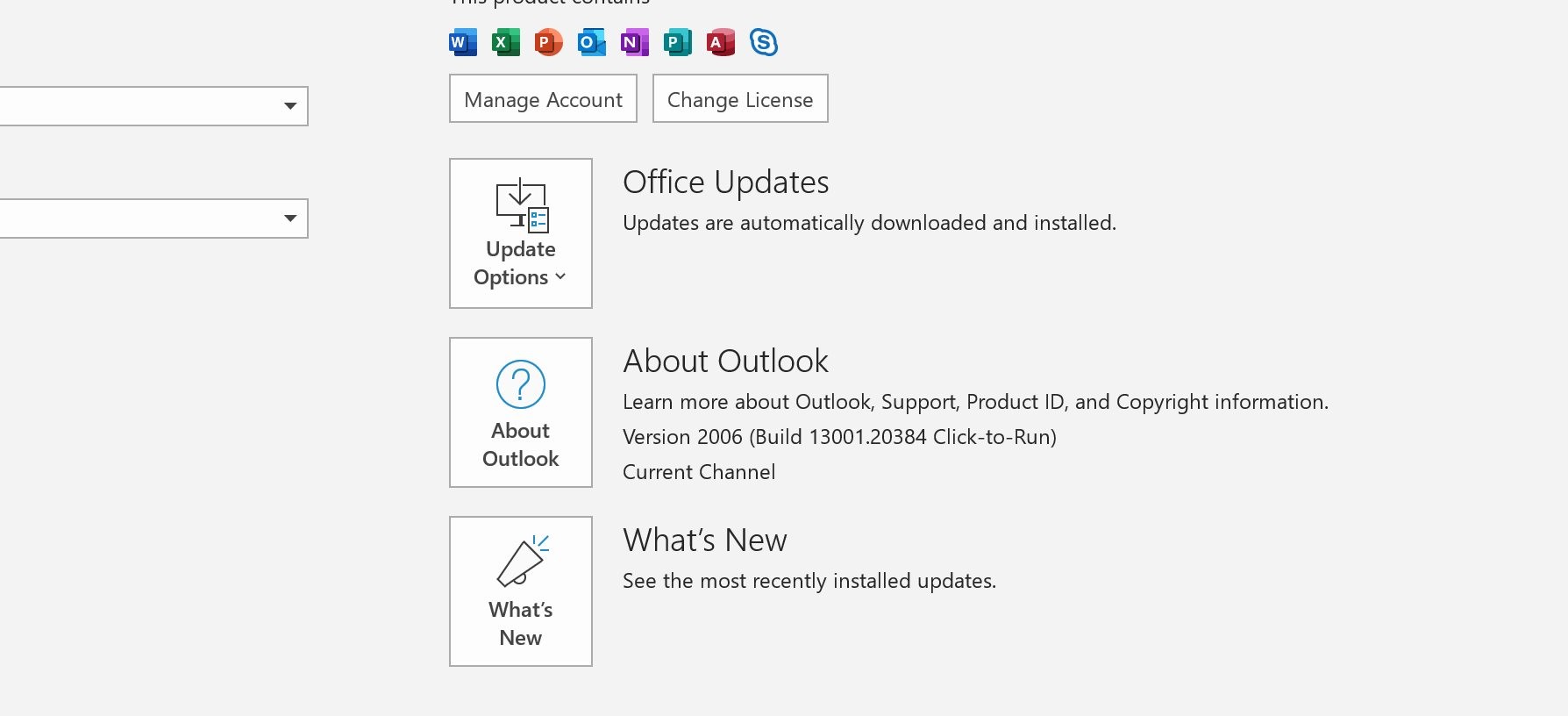Click the Current Channel text
This screenshot has height=716, width=1568.
tap(699, 472)
